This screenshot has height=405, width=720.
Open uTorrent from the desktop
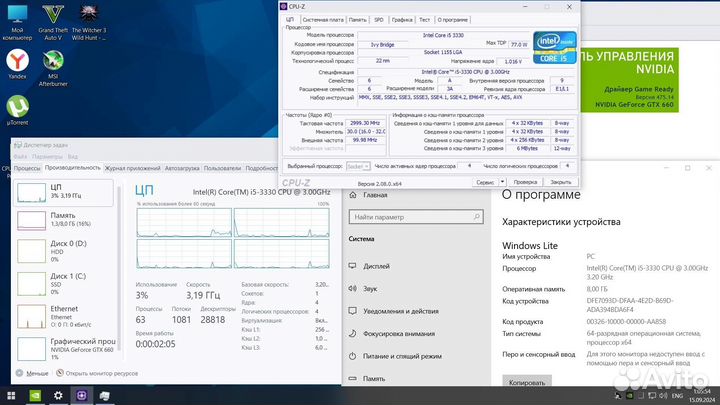point(17,107)
